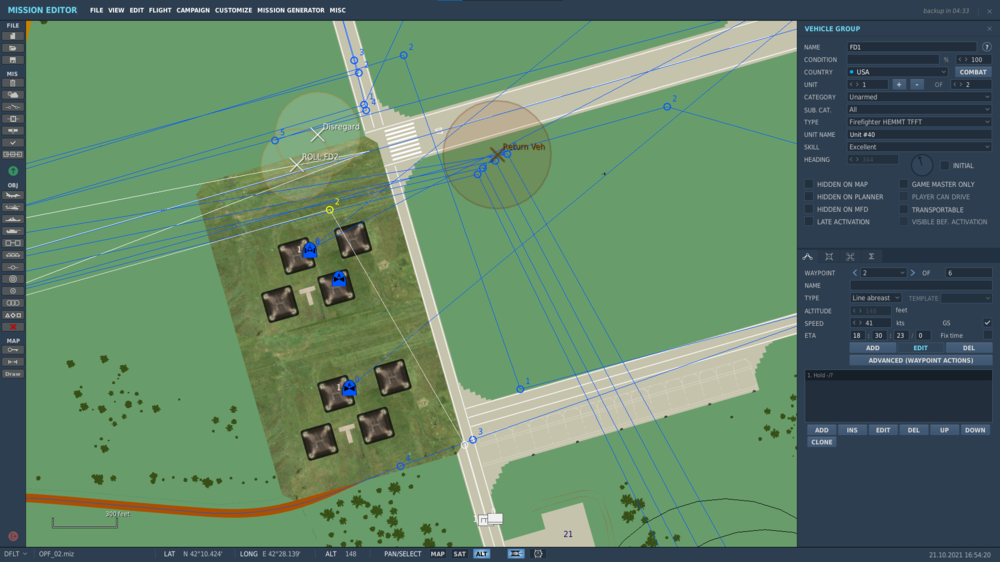This screenshot has width=1000, height=562.
Task: Click the INS action button
Action: point(852,430)
